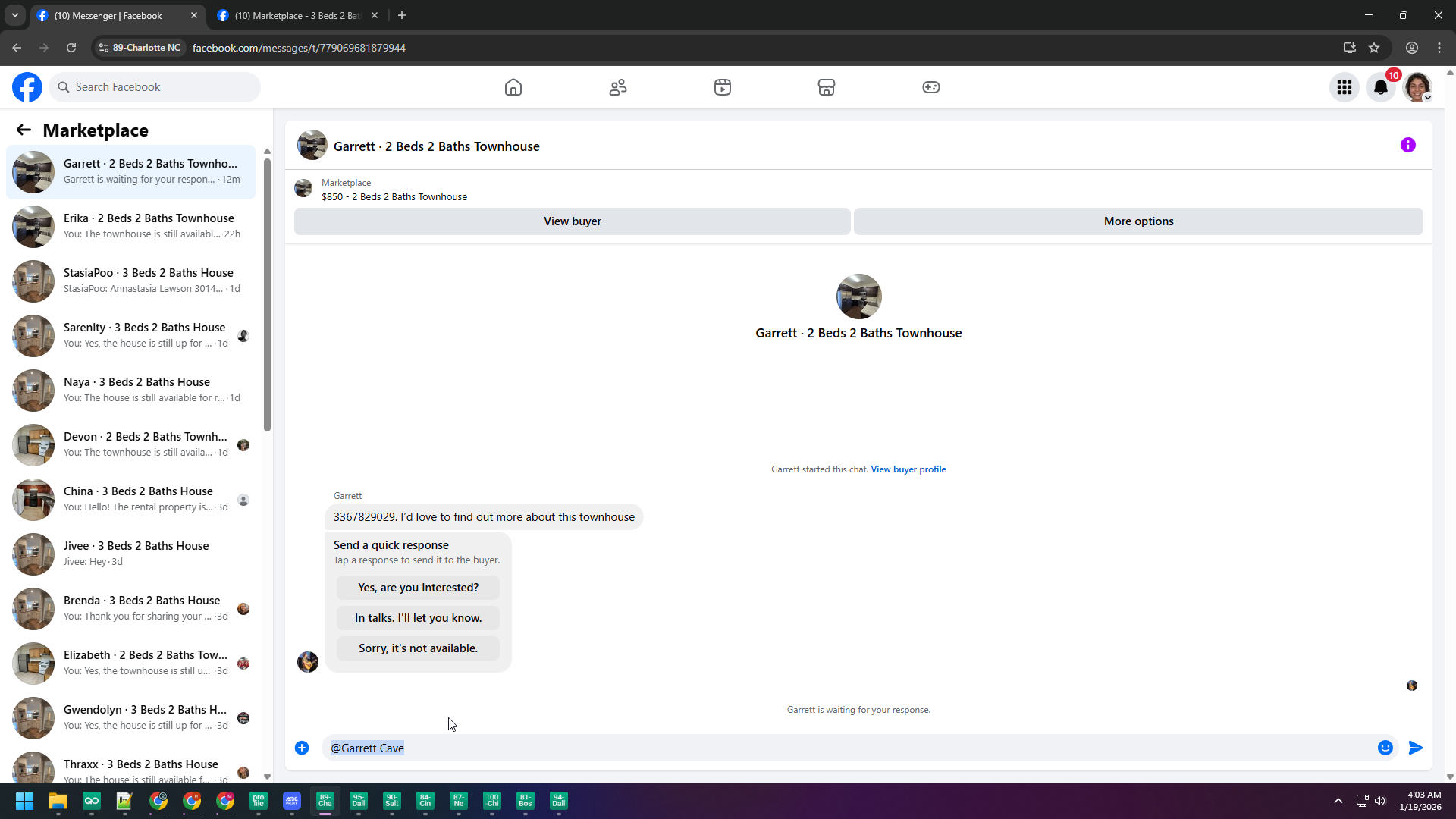Open the 95-Dall taskbar app
Viewport: 1456px width, 819px height.
pos(359,802)
